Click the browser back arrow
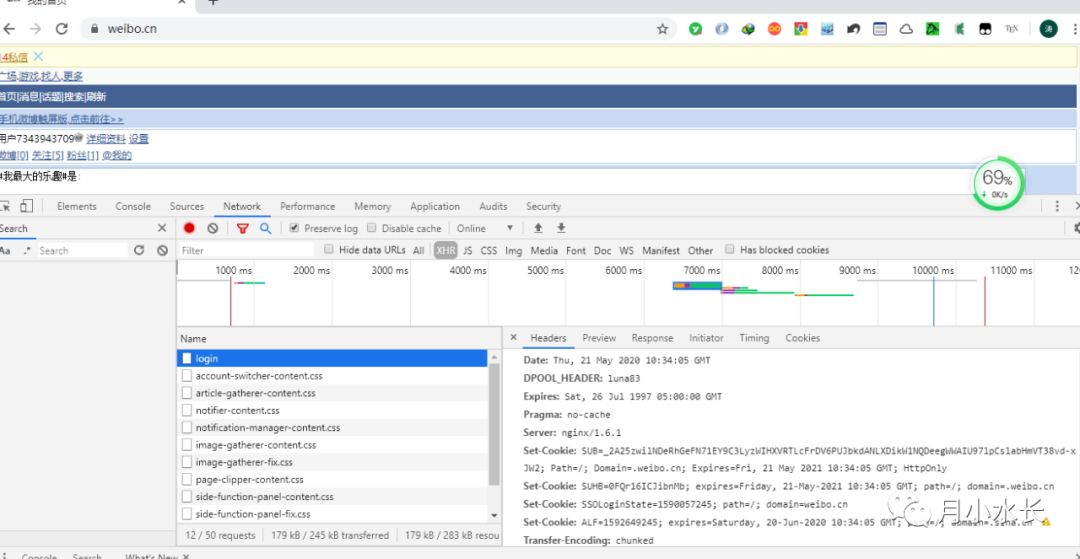 (9, 29)
